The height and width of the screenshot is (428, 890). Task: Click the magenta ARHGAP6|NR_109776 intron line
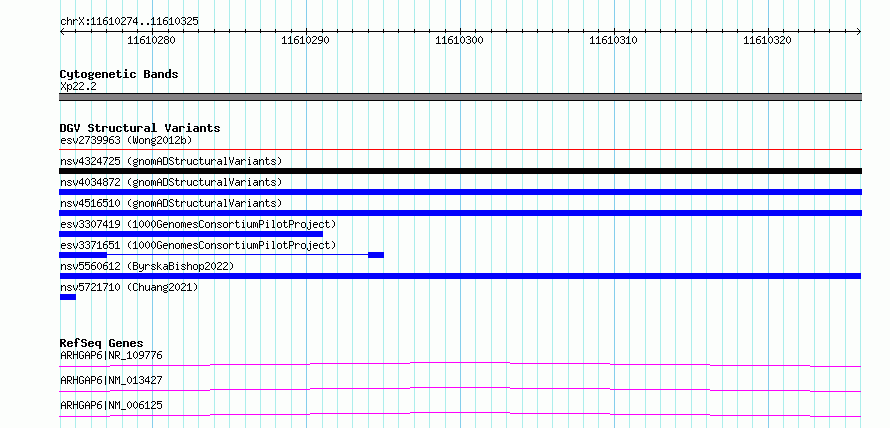pos(460,364)
